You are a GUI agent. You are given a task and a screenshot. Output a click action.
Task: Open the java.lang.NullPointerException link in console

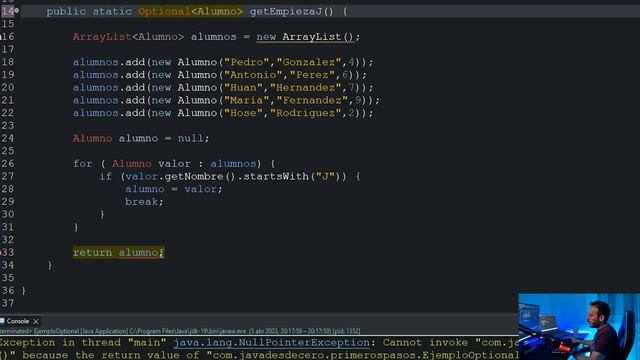[271, 342]
